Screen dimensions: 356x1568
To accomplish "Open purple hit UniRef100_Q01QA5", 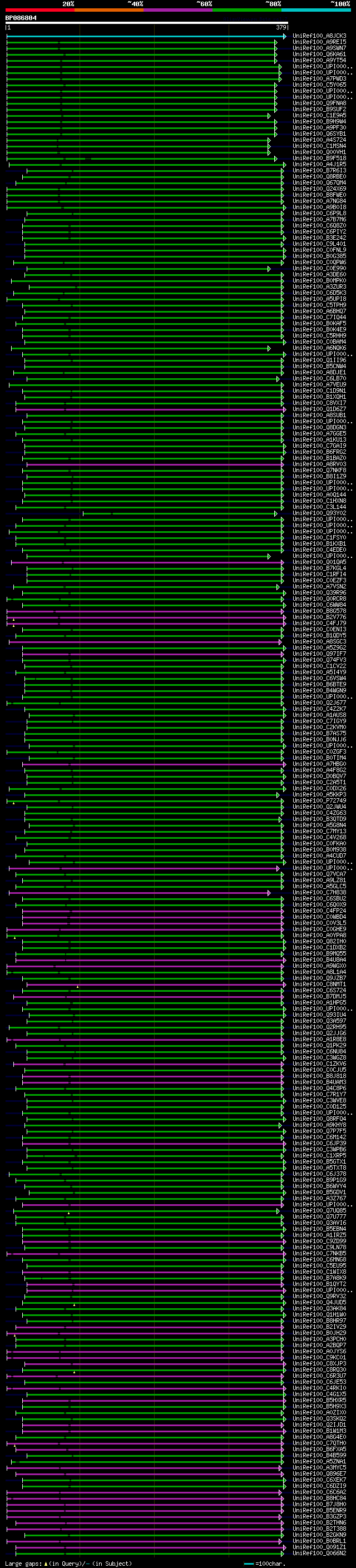I will [319, 562].
